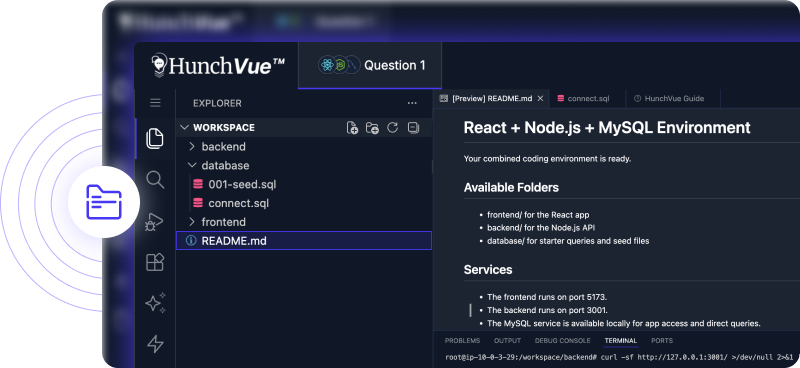Open the HunchVue Guide tab
The width and height of the screenshot is (800, 368).
tap(673, 99)
